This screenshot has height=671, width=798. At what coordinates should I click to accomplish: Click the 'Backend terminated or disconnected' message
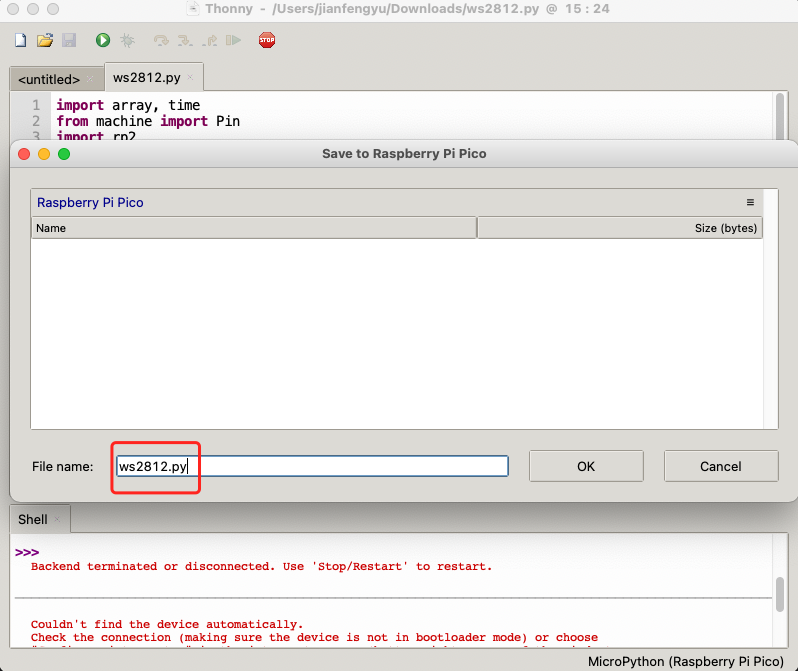coord(261,566)
